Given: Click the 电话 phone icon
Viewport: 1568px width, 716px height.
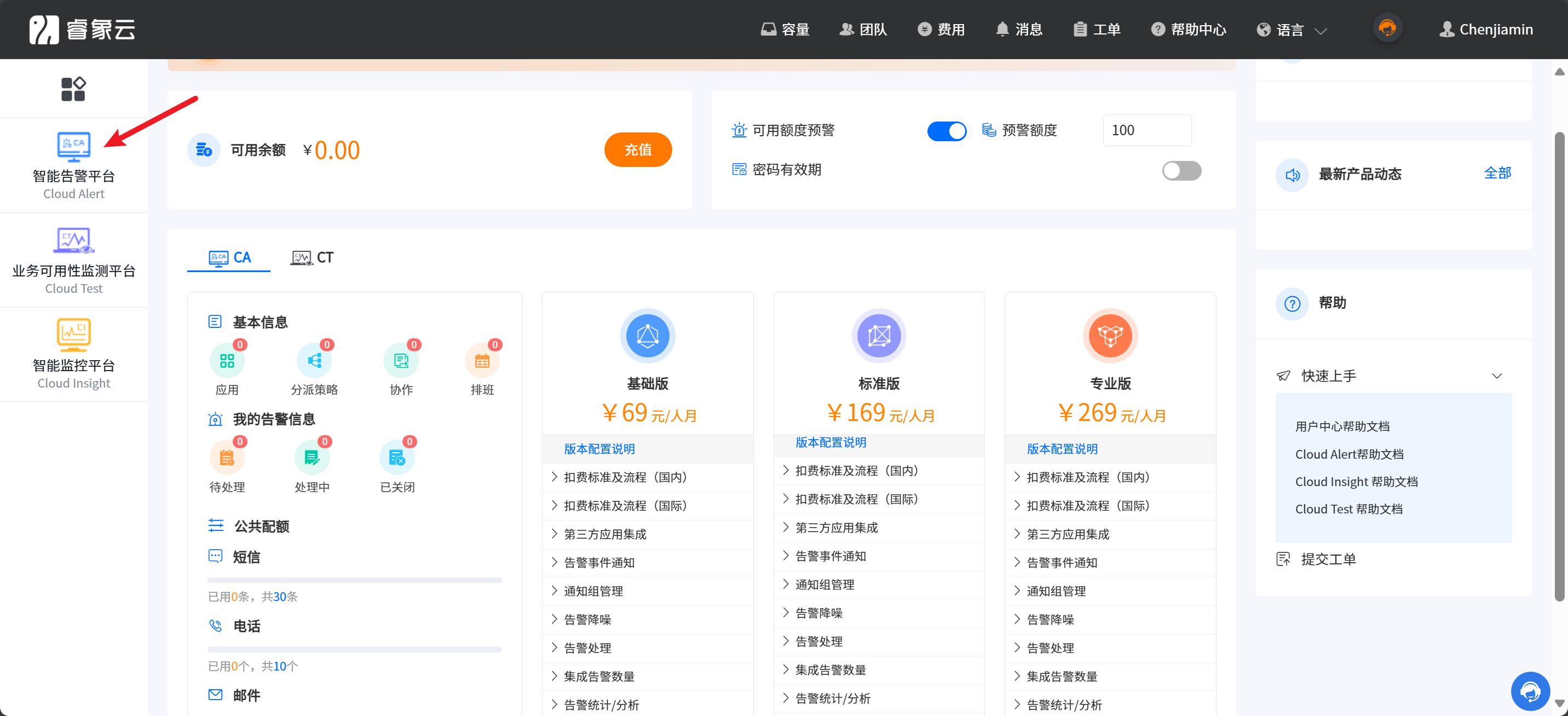Looking at the screenshot, I should click(x=216, y=625).
